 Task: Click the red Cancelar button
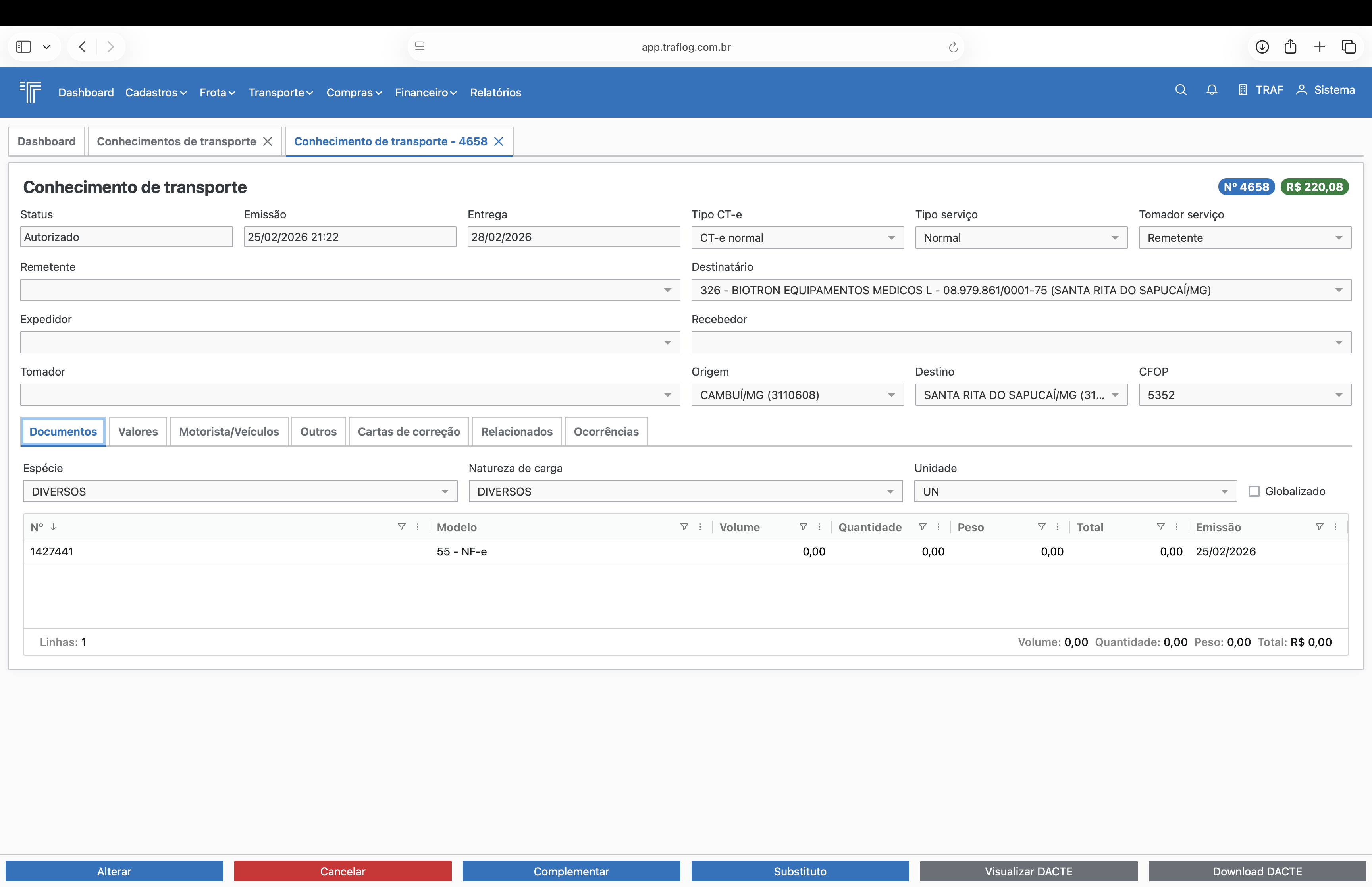click(x=343, y=871)
